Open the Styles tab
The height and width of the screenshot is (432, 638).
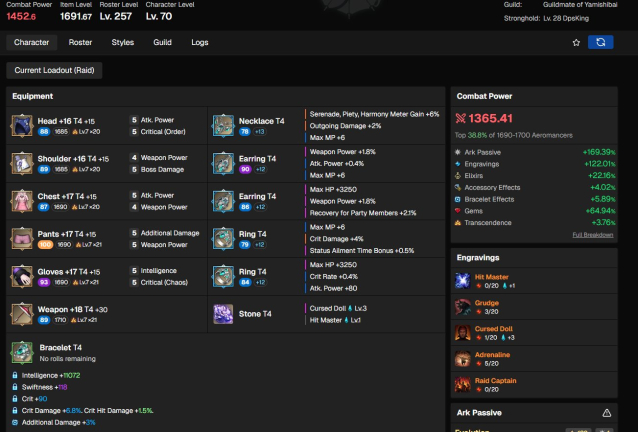pos(122,43)
